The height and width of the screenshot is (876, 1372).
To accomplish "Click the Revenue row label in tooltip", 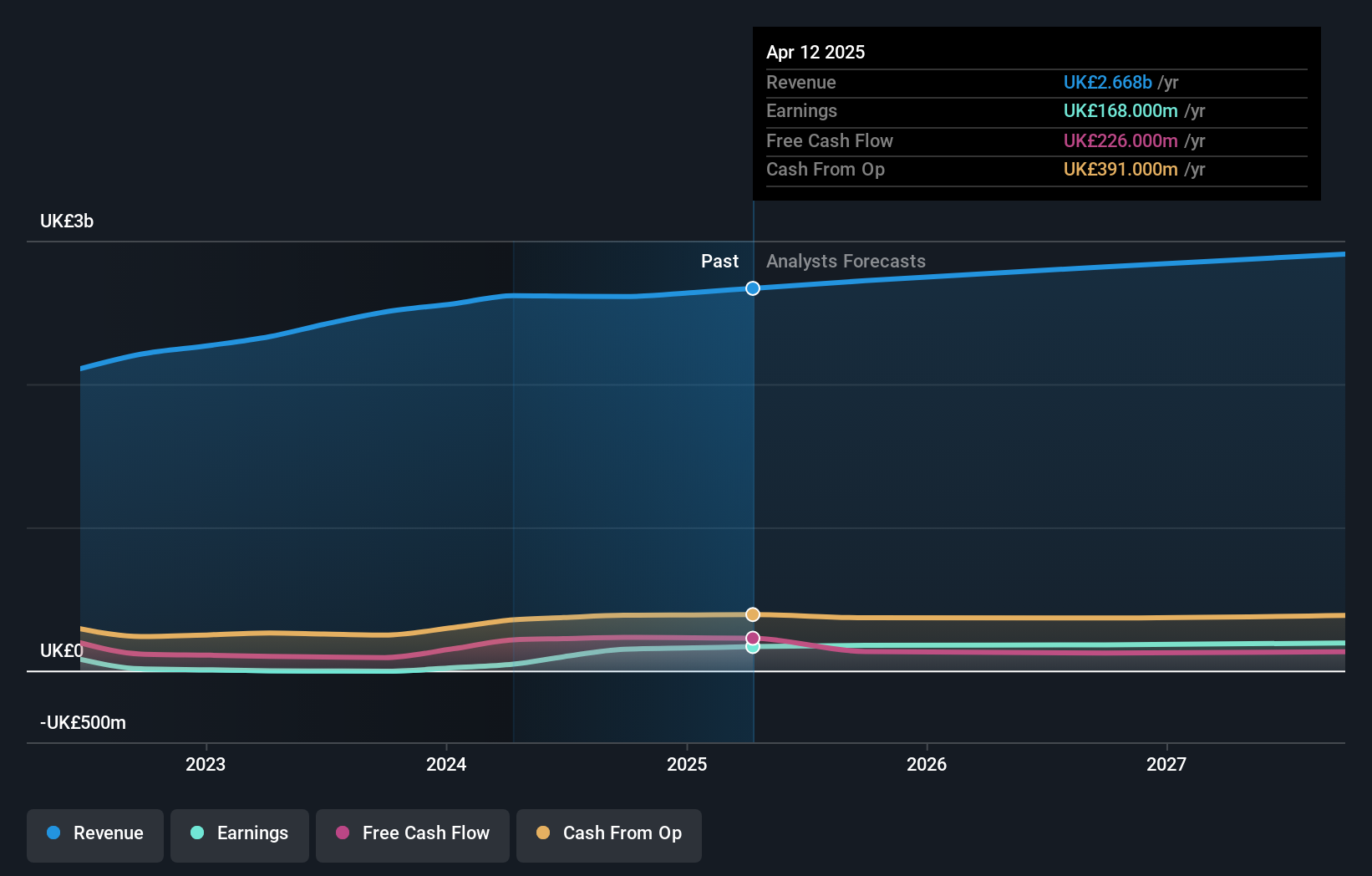I will click(x=801, y=83).
